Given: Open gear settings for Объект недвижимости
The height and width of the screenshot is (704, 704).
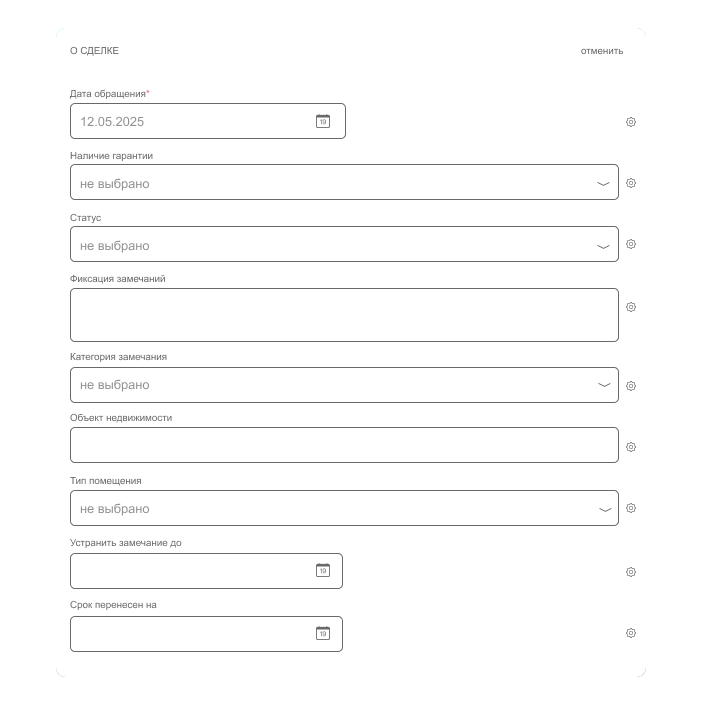Looking at the screenshot, I should point(631,448).
